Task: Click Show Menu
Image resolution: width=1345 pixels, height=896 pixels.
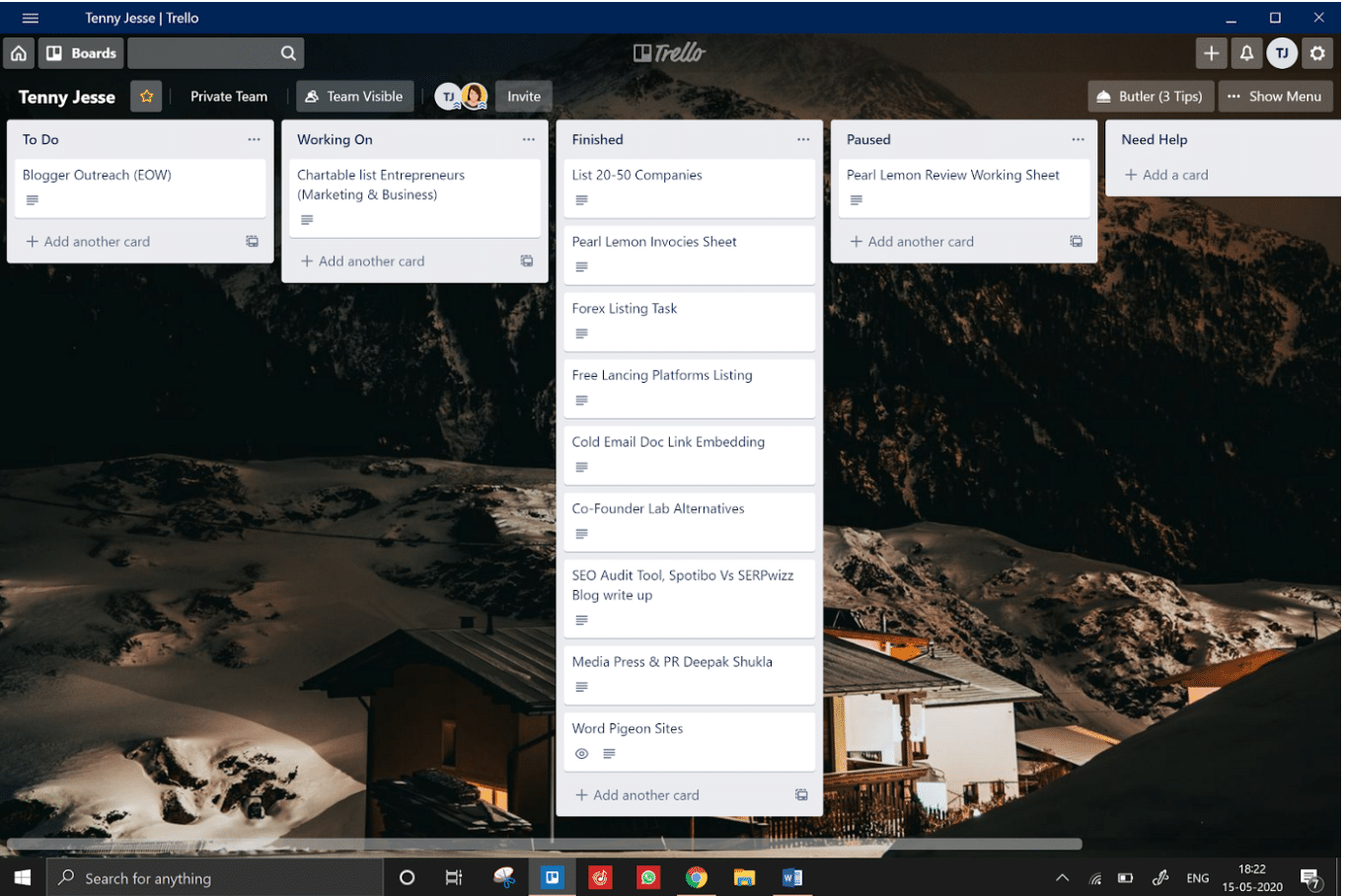Action: pos(1275,97)
